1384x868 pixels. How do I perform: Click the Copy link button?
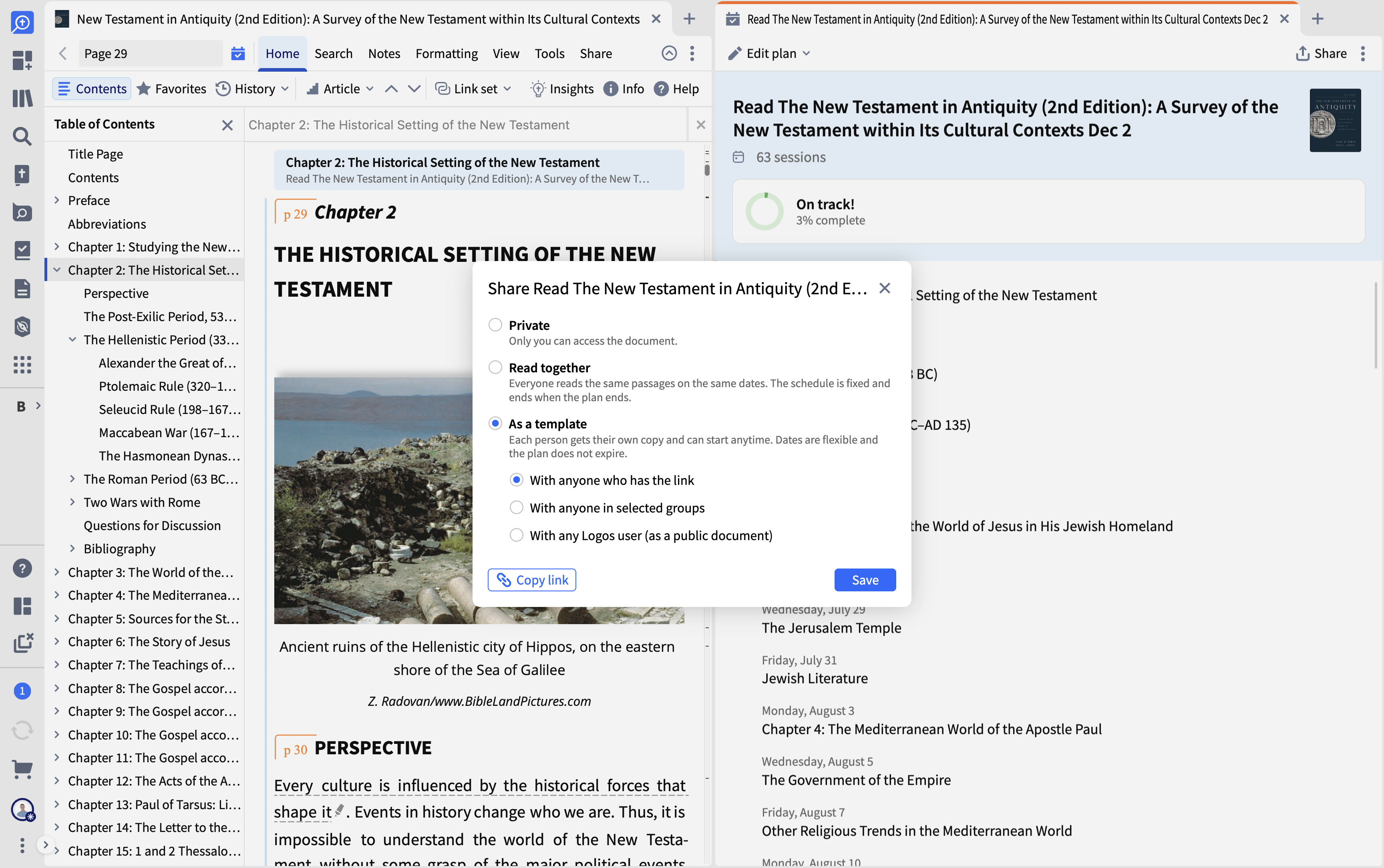pyautogui.click(x=531, y=580)
